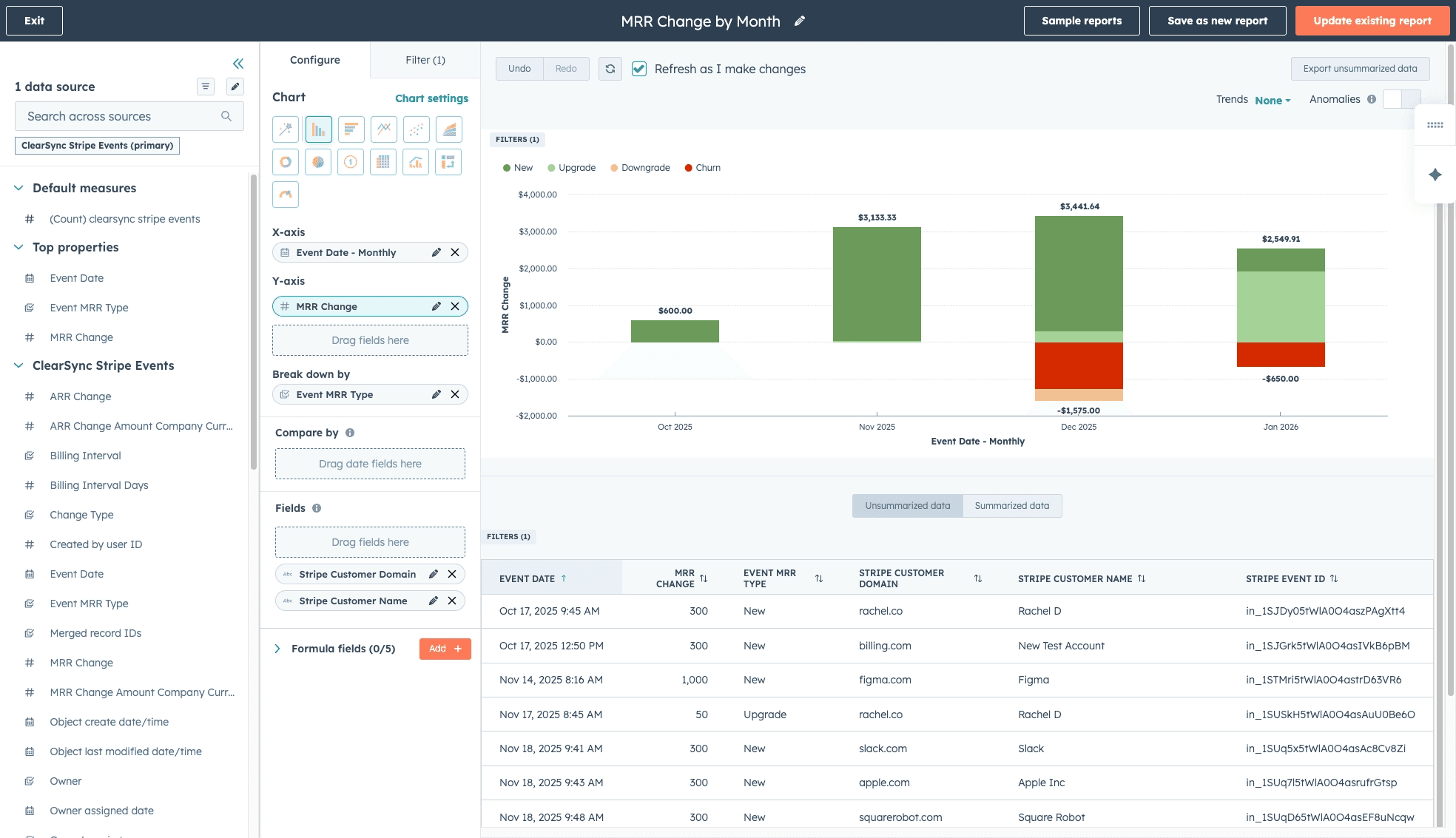The height and width of the screenshot is (838, 1456).
Task: Select the pie chart type
Action: pos(318,162)
